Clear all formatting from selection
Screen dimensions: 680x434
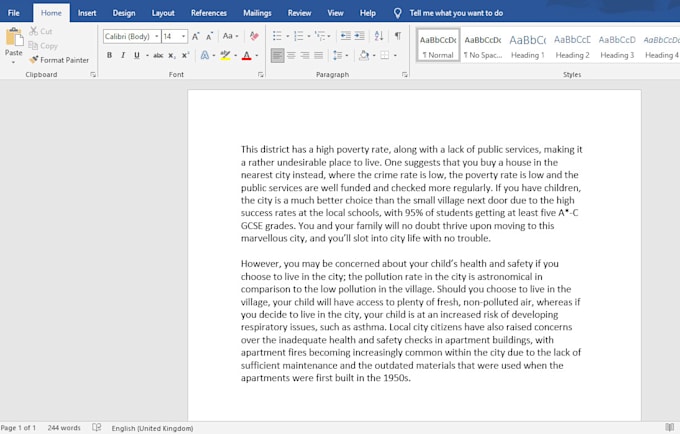click(254, 36)
